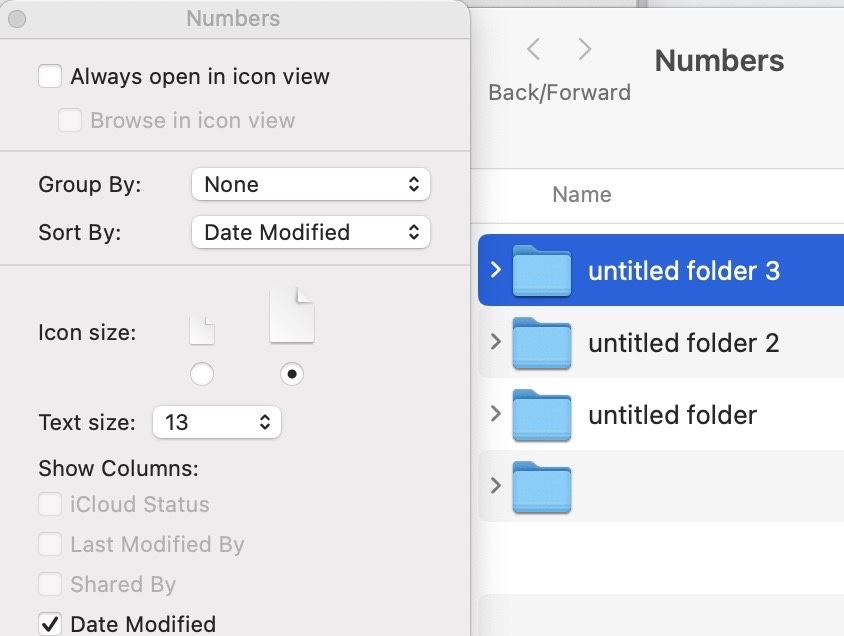Select the untitled folder name
The width and height of the screenshot is (844, 636).
point(672,415)
